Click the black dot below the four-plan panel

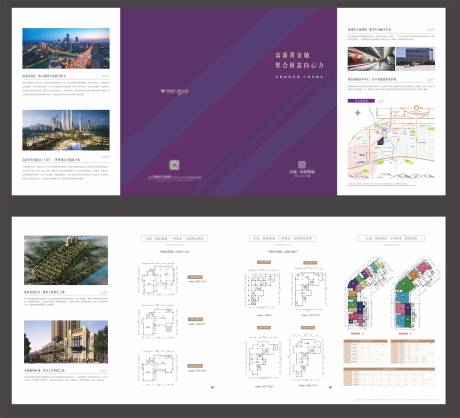(330, 387)
